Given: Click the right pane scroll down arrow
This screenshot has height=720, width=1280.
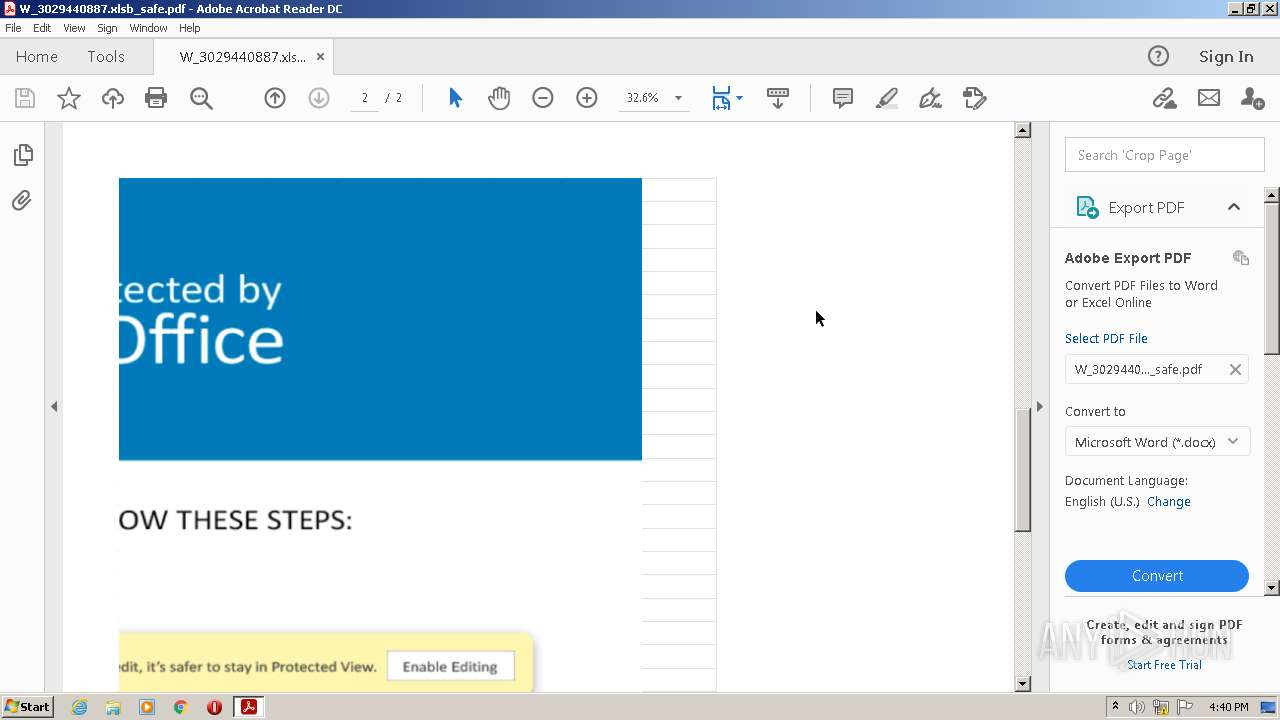Looking at the screenshot, I should pos(1272,588).
